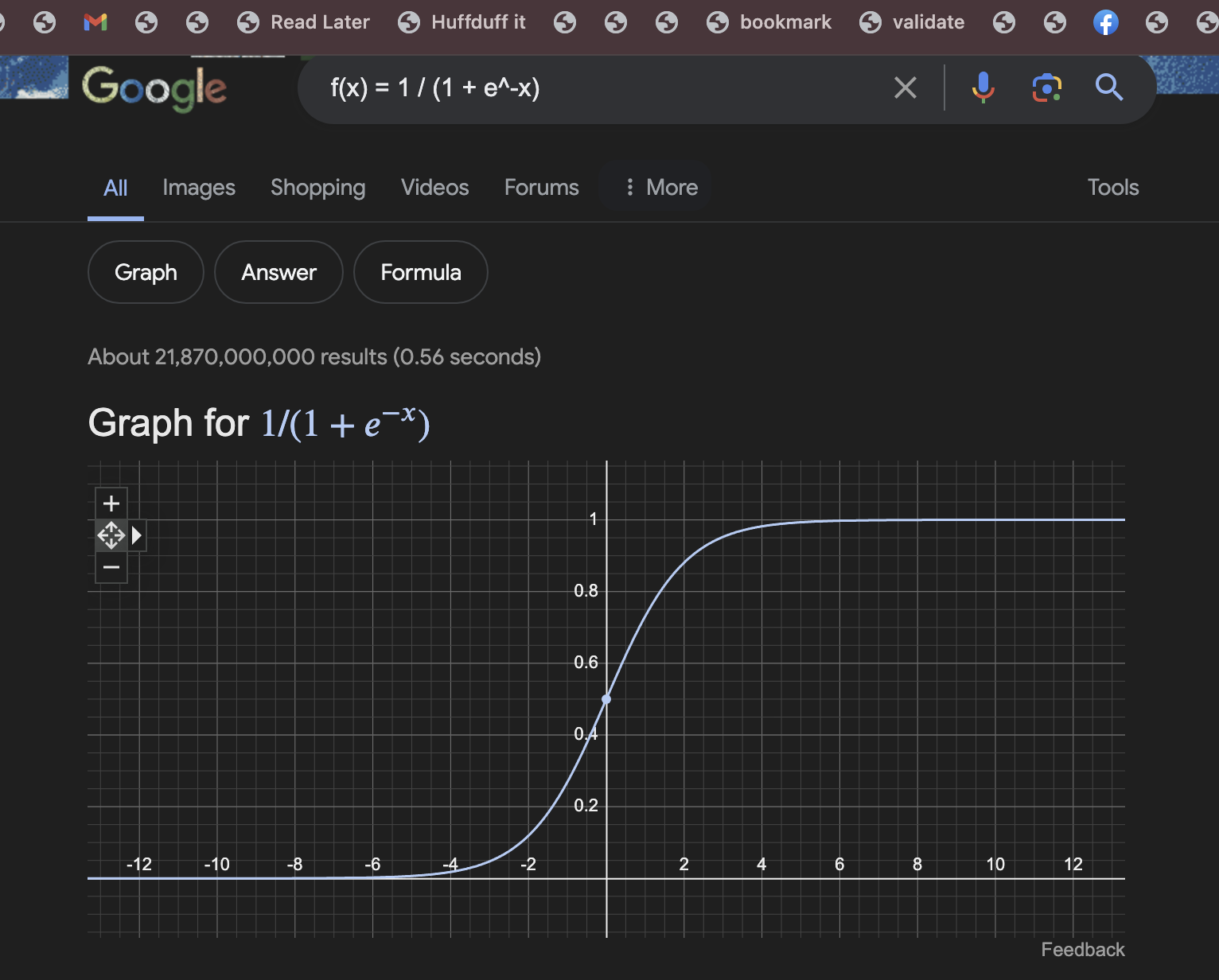
Task: Clear the search box text
Action: click(905, 87)
